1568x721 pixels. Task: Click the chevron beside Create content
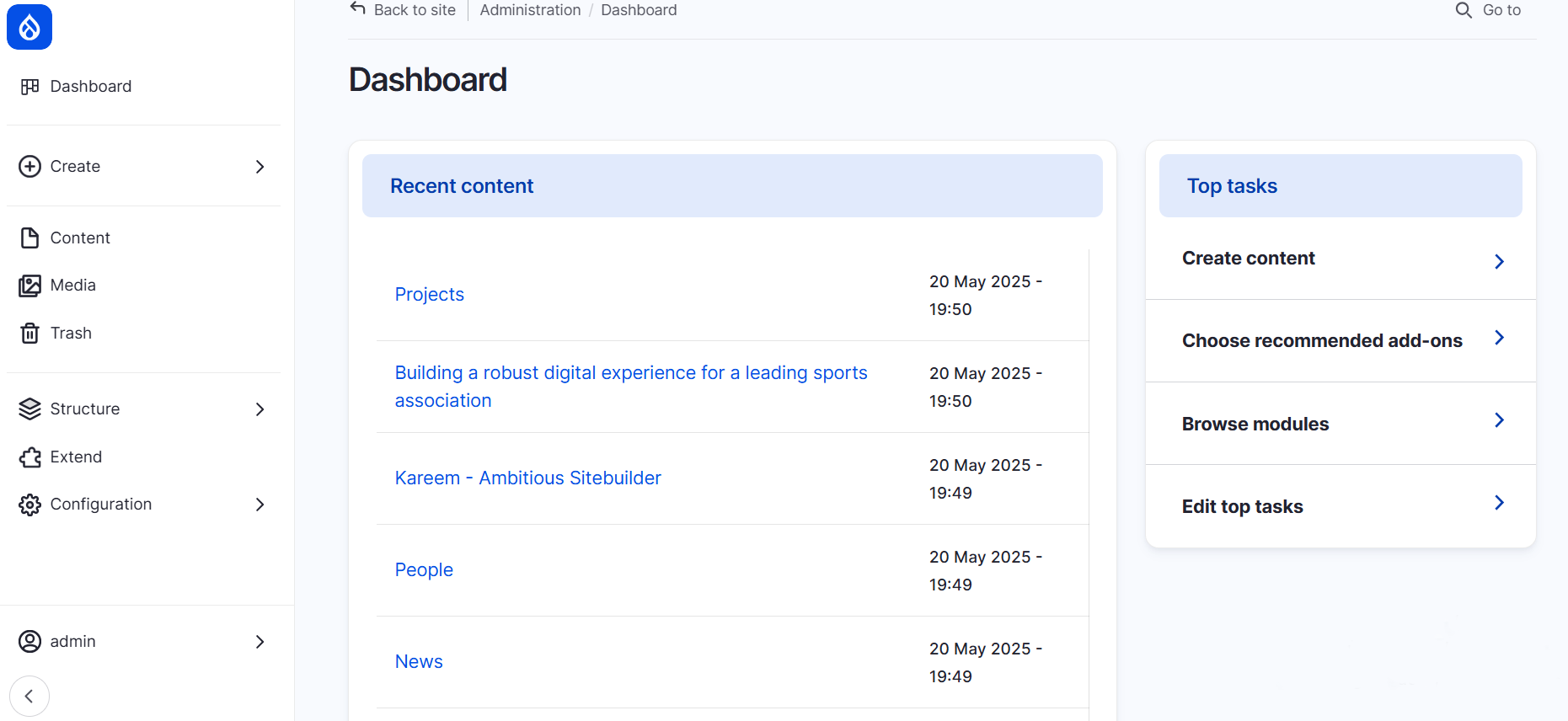click(1500, 262)
